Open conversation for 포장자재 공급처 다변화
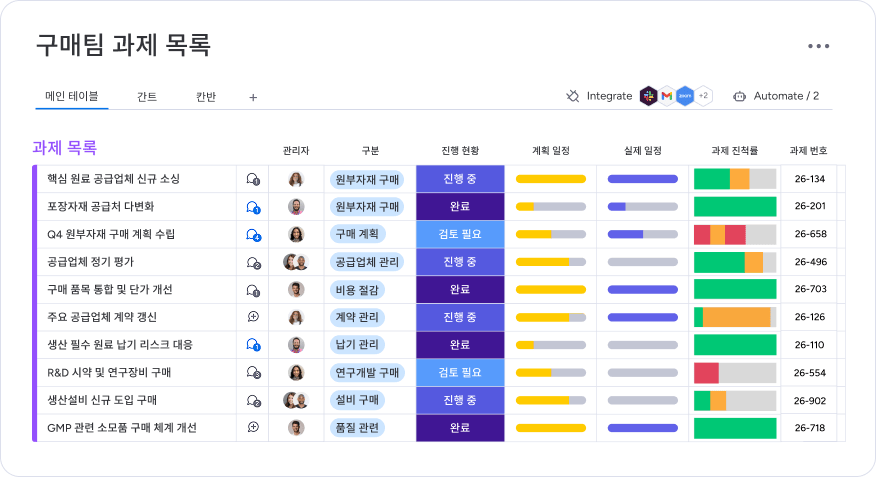The image size is (876, 477). click(x=253, y=207)
